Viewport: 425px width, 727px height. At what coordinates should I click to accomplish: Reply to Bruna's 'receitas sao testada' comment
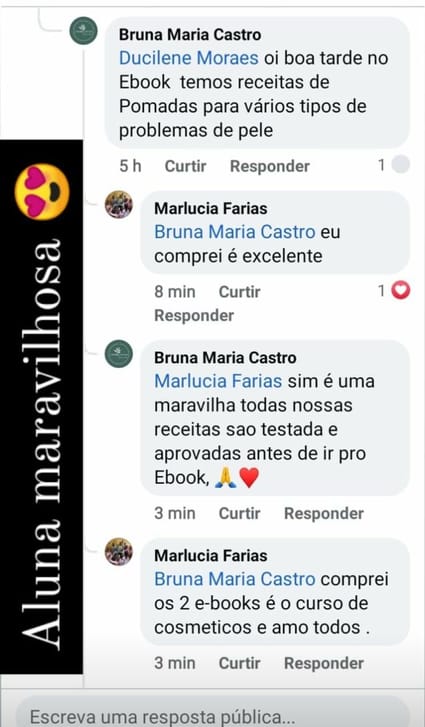tap(324, 513)
